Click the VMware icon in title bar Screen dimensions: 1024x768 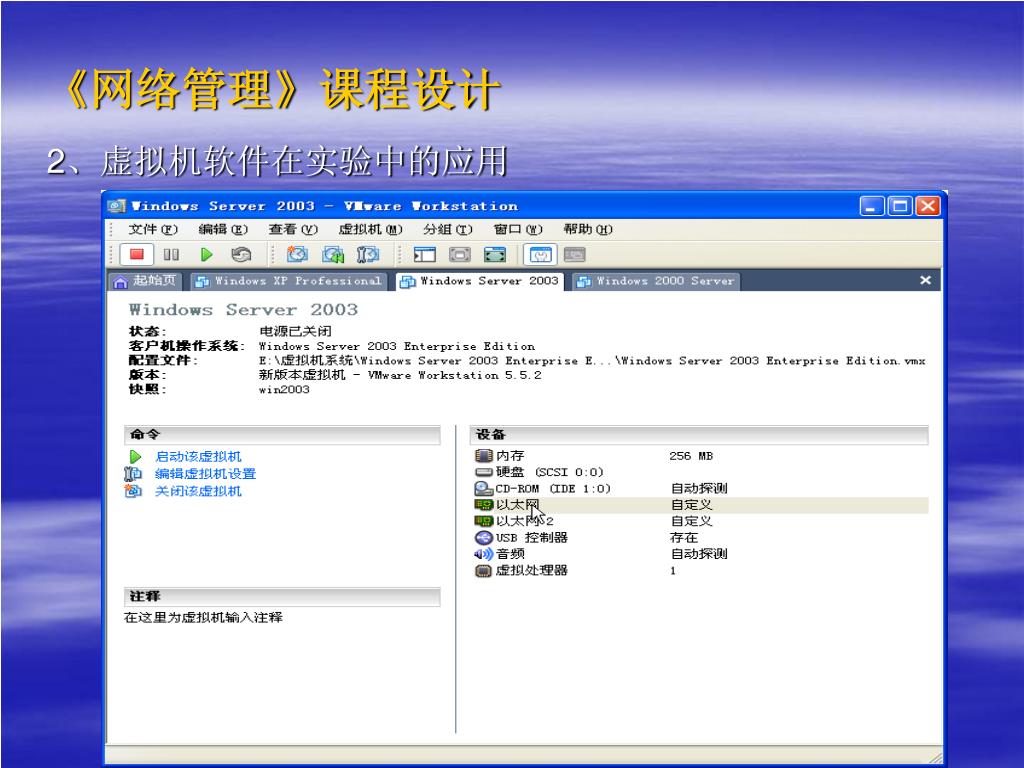click(x=116, y=206)
